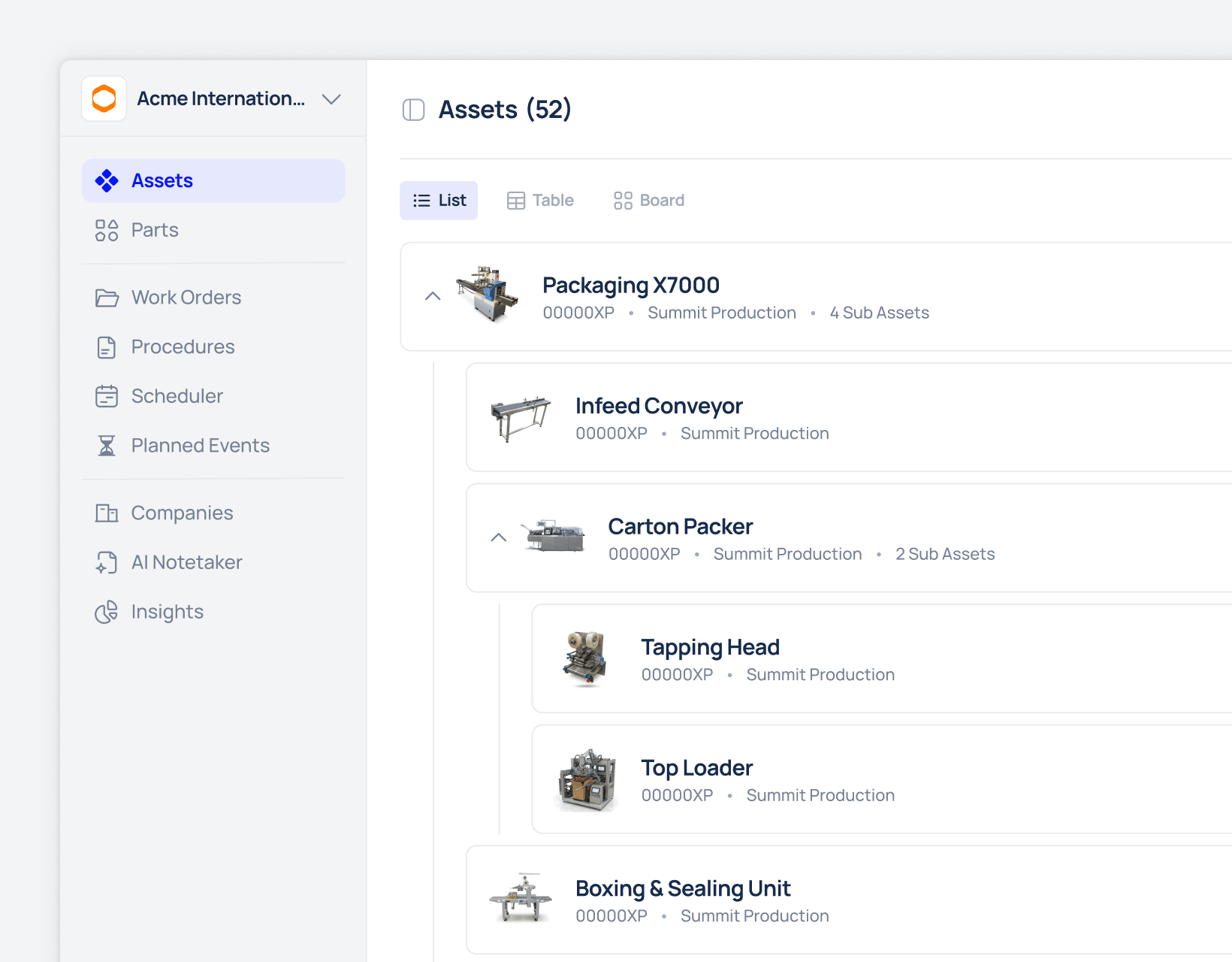
Task: Toggle the sidebar panel icon beside Assets title
Action: point(414,110)
